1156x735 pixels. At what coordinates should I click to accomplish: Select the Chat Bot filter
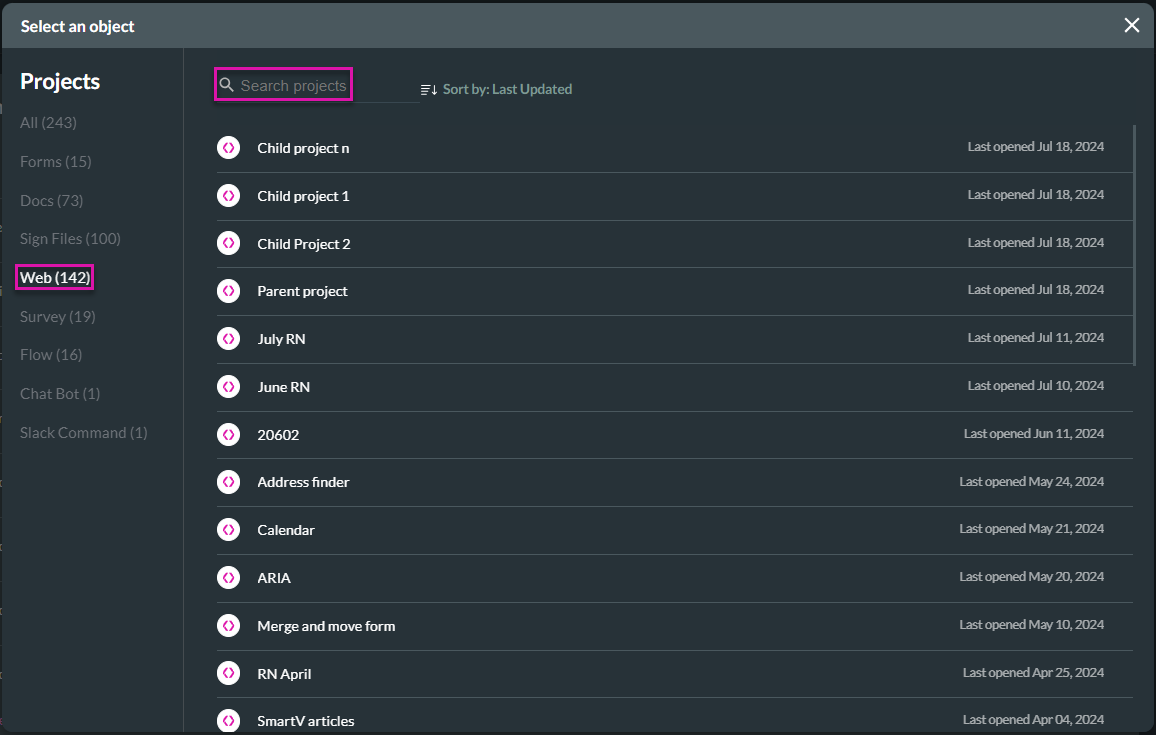point(59,393)
